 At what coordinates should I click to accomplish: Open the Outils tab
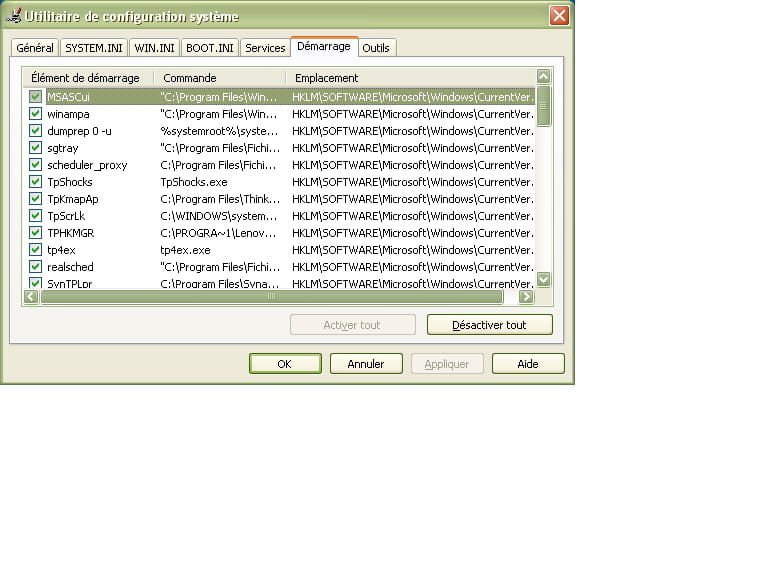[376, 48]
